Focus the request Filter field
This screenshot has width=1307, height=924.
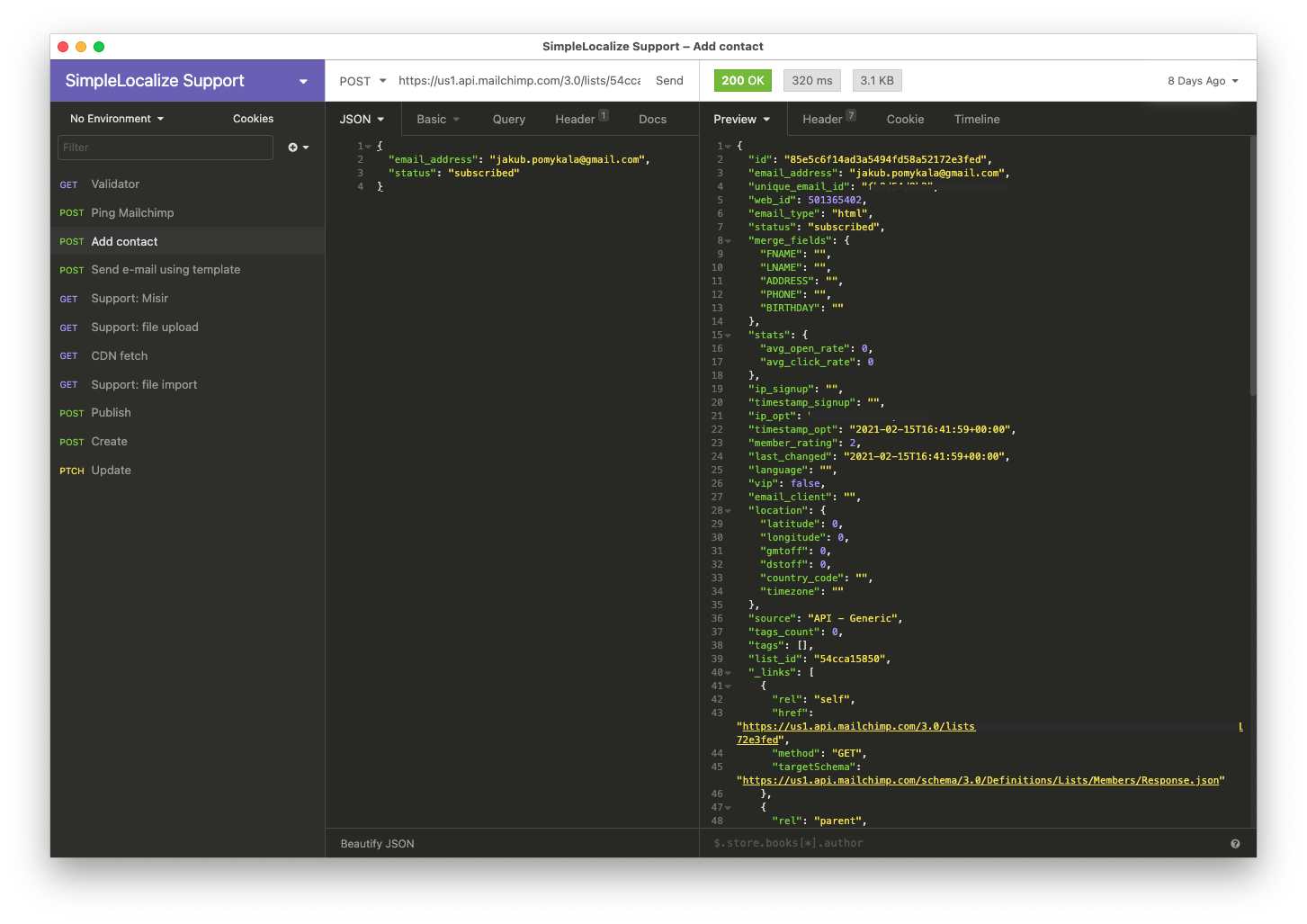coord(166,148)
